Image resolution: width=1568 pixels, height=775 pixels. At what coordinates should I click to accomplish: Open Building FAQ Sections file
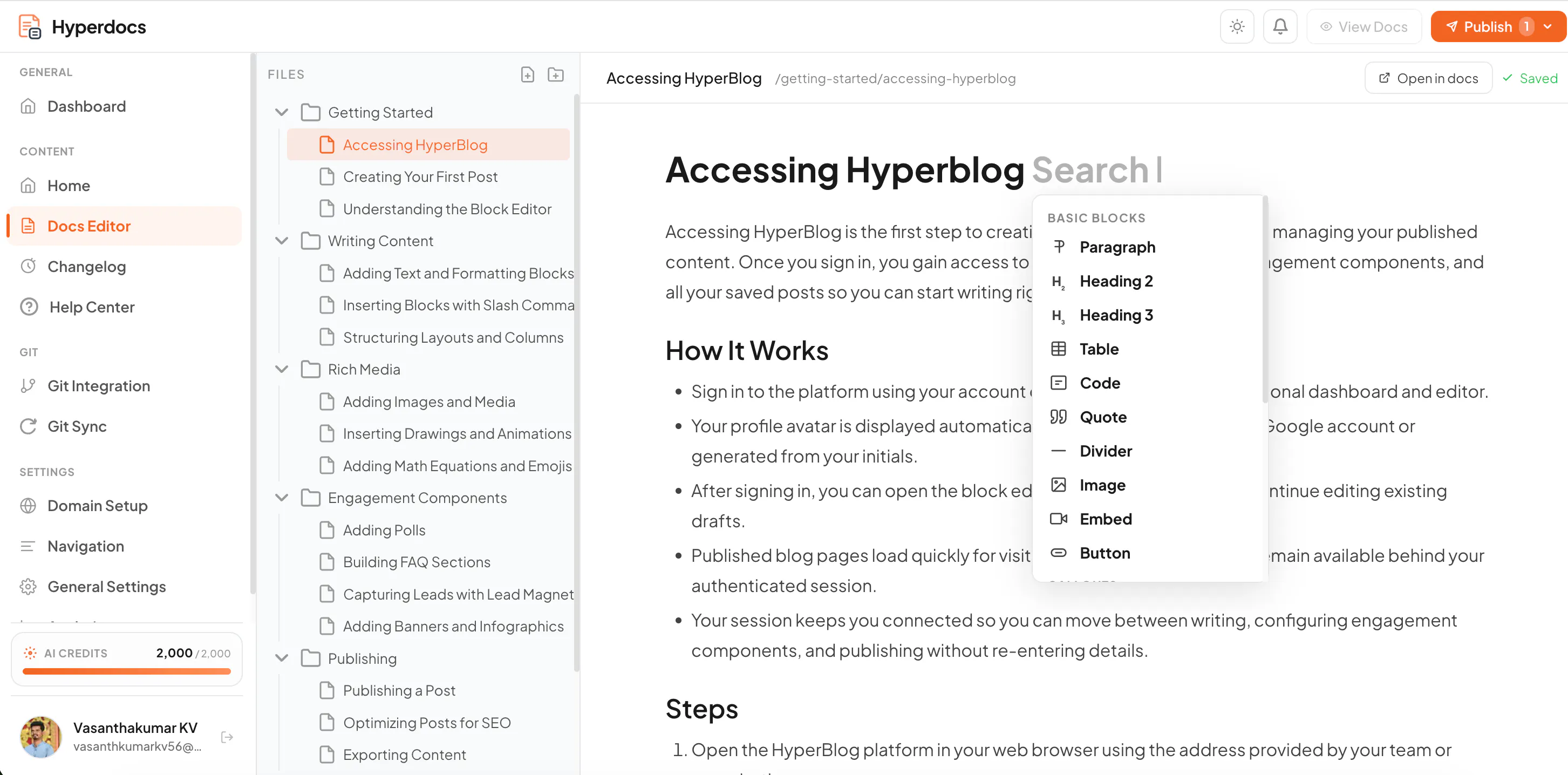tap(428, 562)
